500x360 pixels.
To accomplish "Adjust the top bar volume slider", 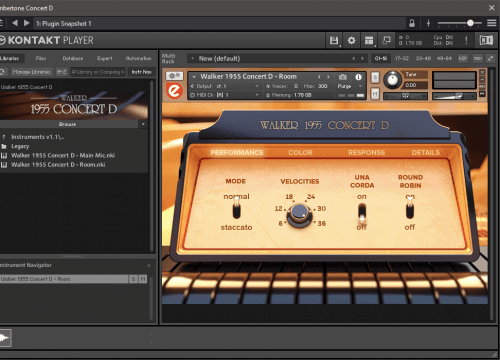I will (x=460, y=23).
